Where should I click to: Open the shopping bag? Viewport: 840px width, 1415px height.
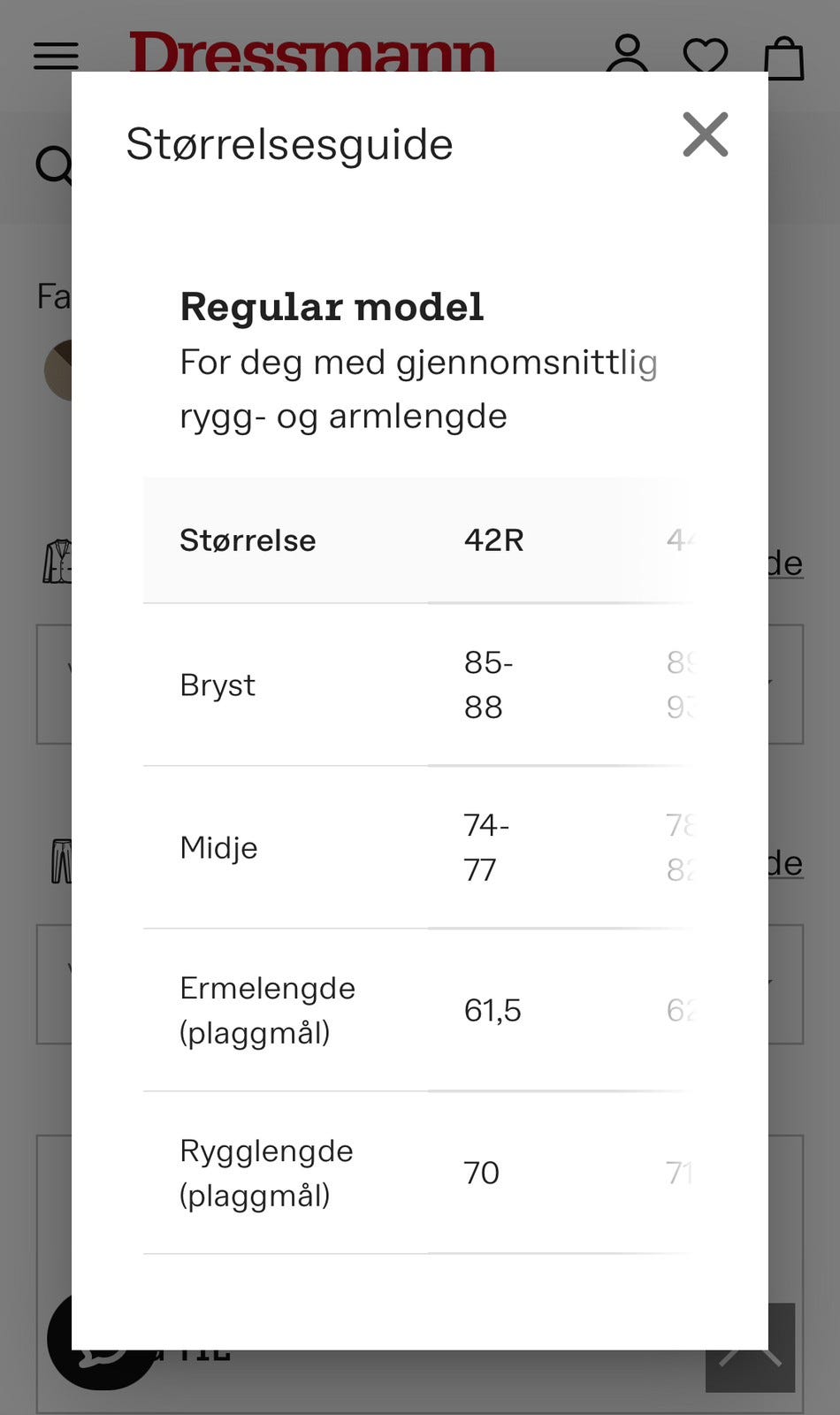783,58
